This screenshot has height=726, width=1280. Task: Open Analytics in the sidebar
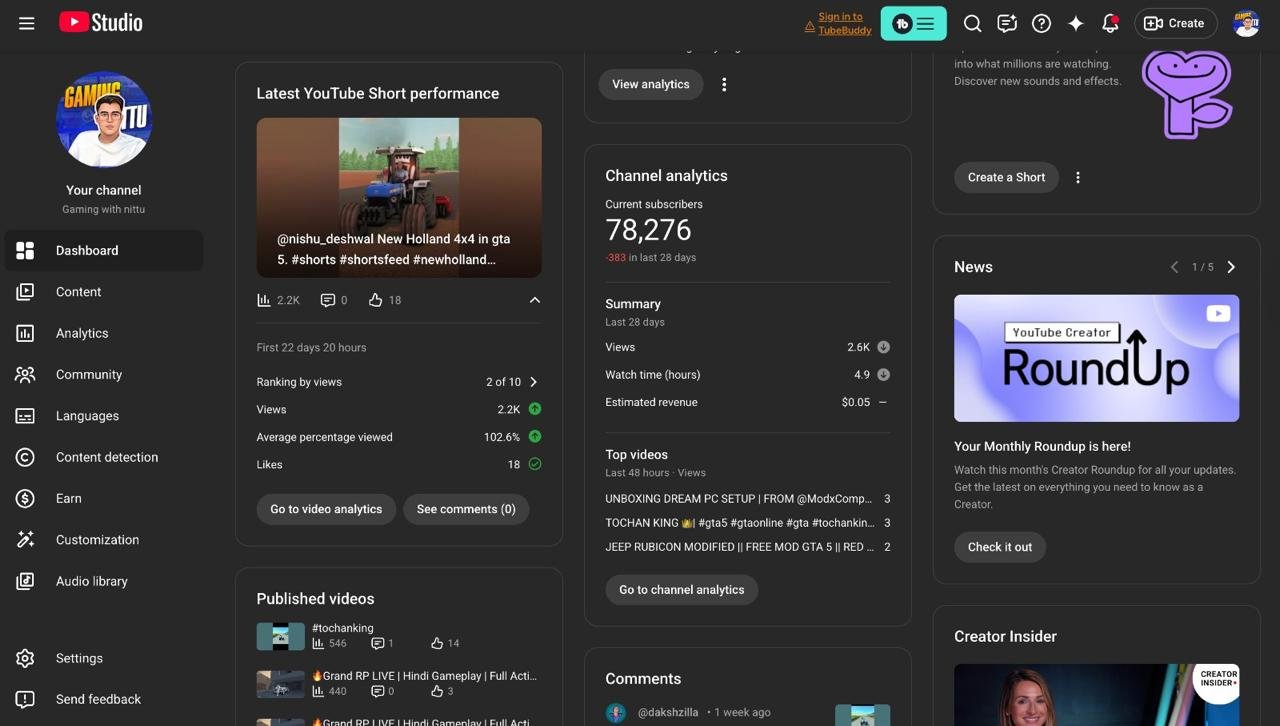click(x=82, y=333)
